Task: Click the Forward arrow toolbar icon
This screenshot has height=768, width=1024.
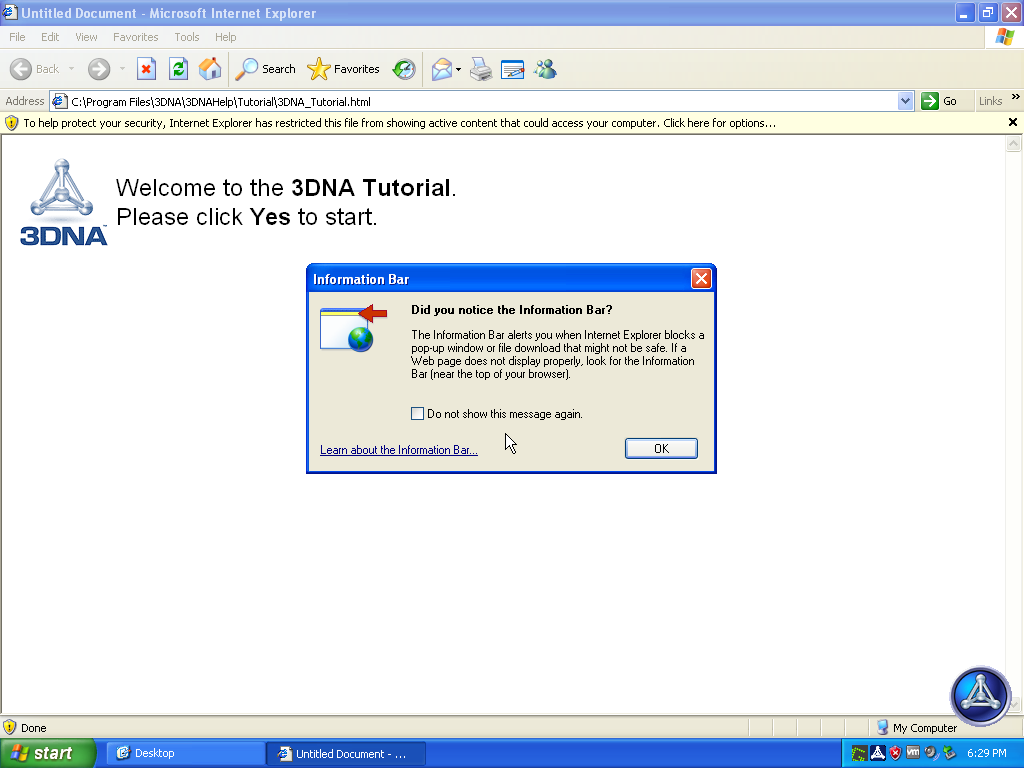Action: 99,69
